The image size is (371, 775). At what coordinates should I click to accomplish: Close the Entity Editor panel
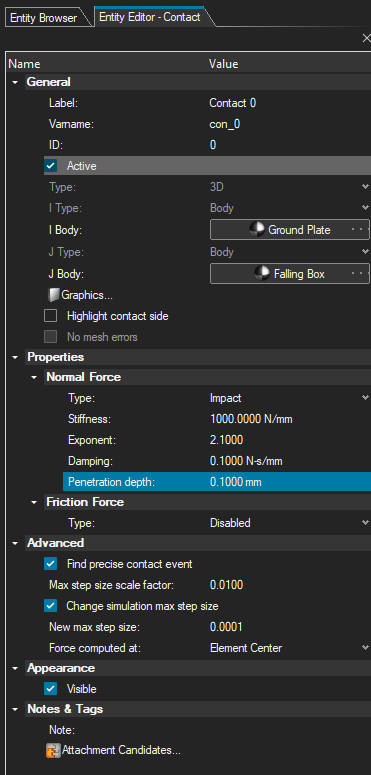coord(366,39)
